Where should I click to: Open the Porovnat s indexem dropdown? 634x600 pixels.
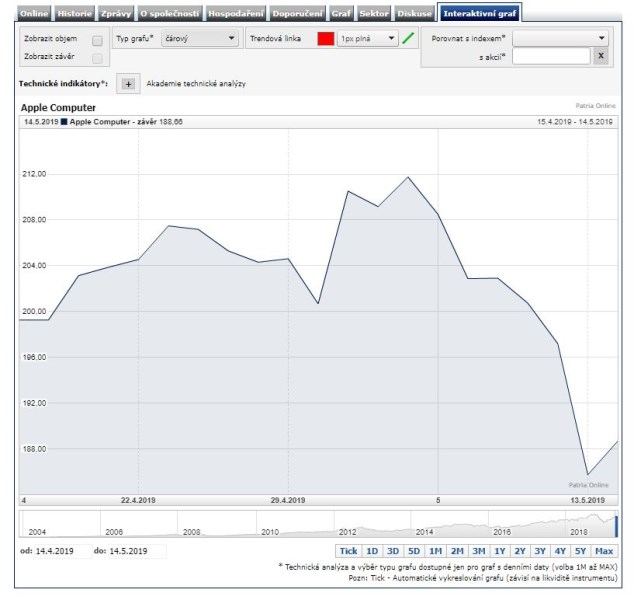pos(560,38)
